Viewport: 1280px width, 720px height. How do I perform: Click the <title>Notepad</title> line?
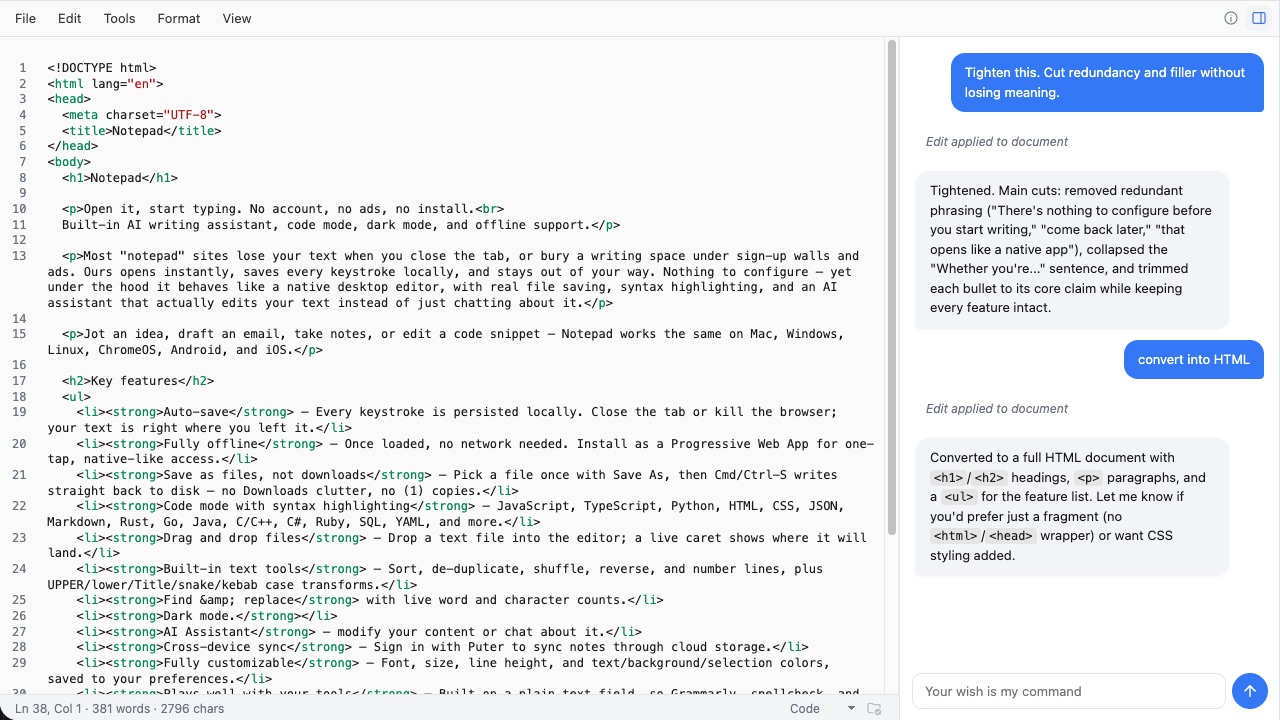point(141,130)
